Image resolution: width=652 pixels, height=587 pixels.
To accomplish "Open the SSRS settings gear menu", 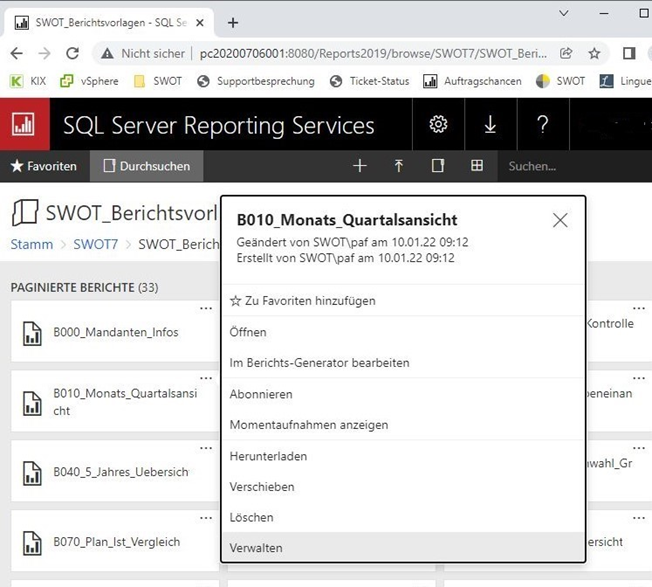I will click(x=438, y=124).
